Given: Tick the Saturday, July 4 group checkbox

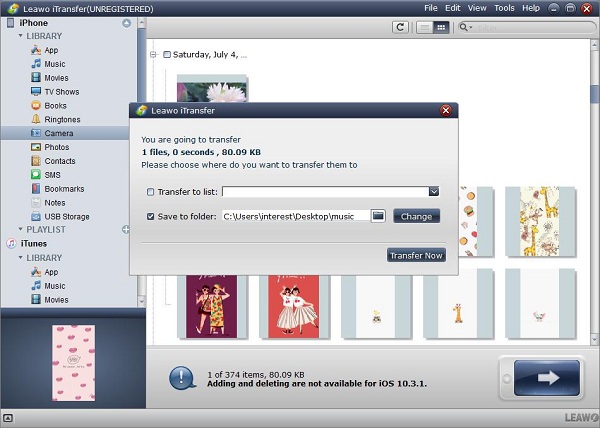Looking at the screenshot, I should tap(167, 55).
